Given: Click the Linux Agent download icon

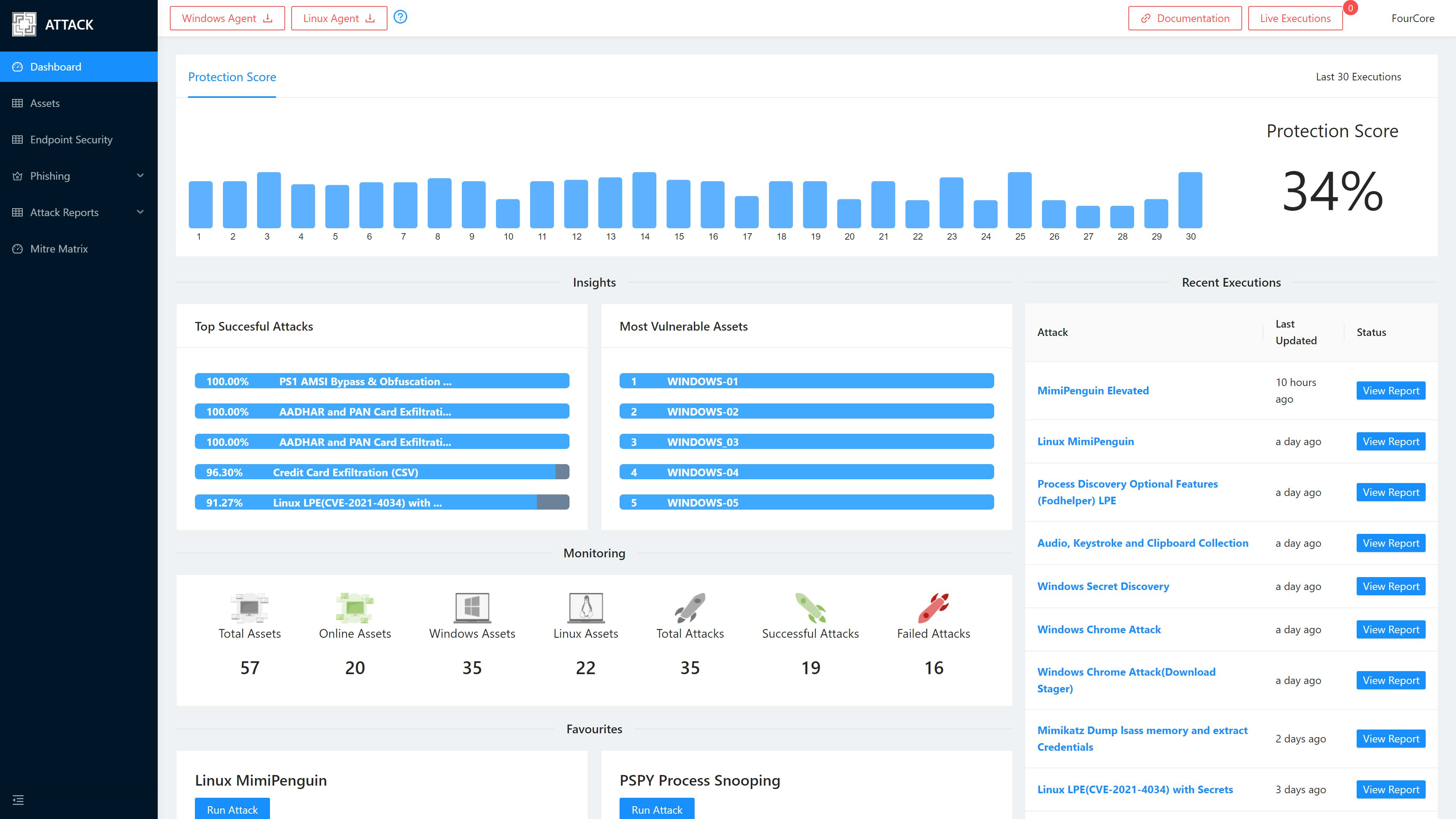Looking at the screenshot, I should click(x=370, y=17).
